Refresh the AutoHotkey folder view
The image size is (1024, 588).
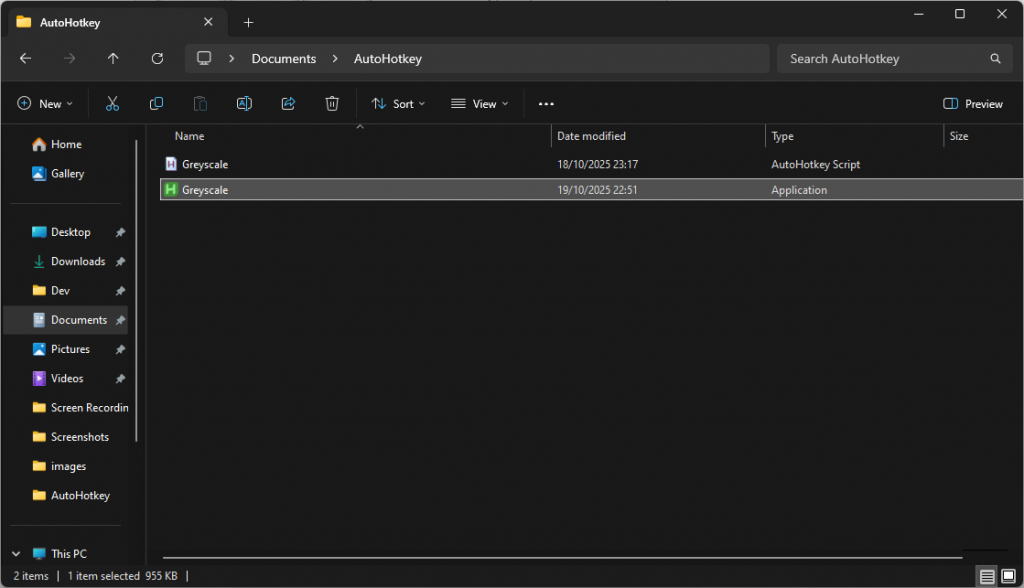157,58
